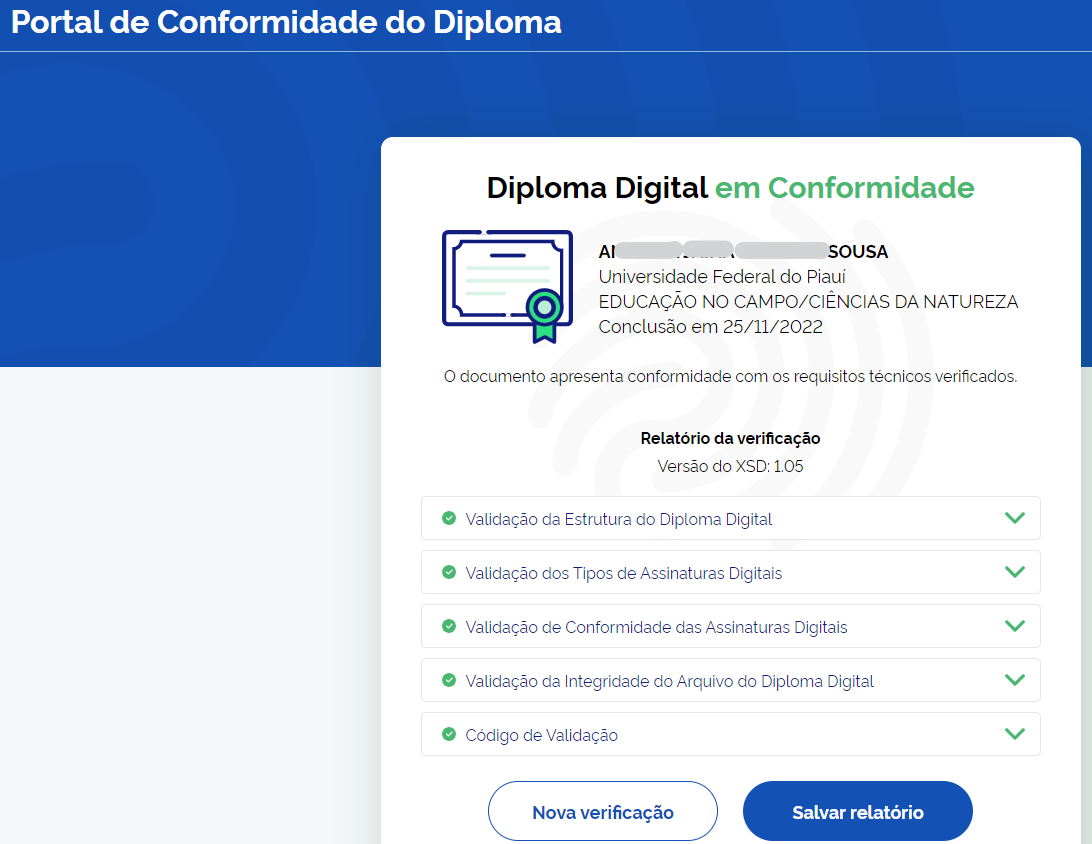Click the conformity statement sentence

coord(730,377)
